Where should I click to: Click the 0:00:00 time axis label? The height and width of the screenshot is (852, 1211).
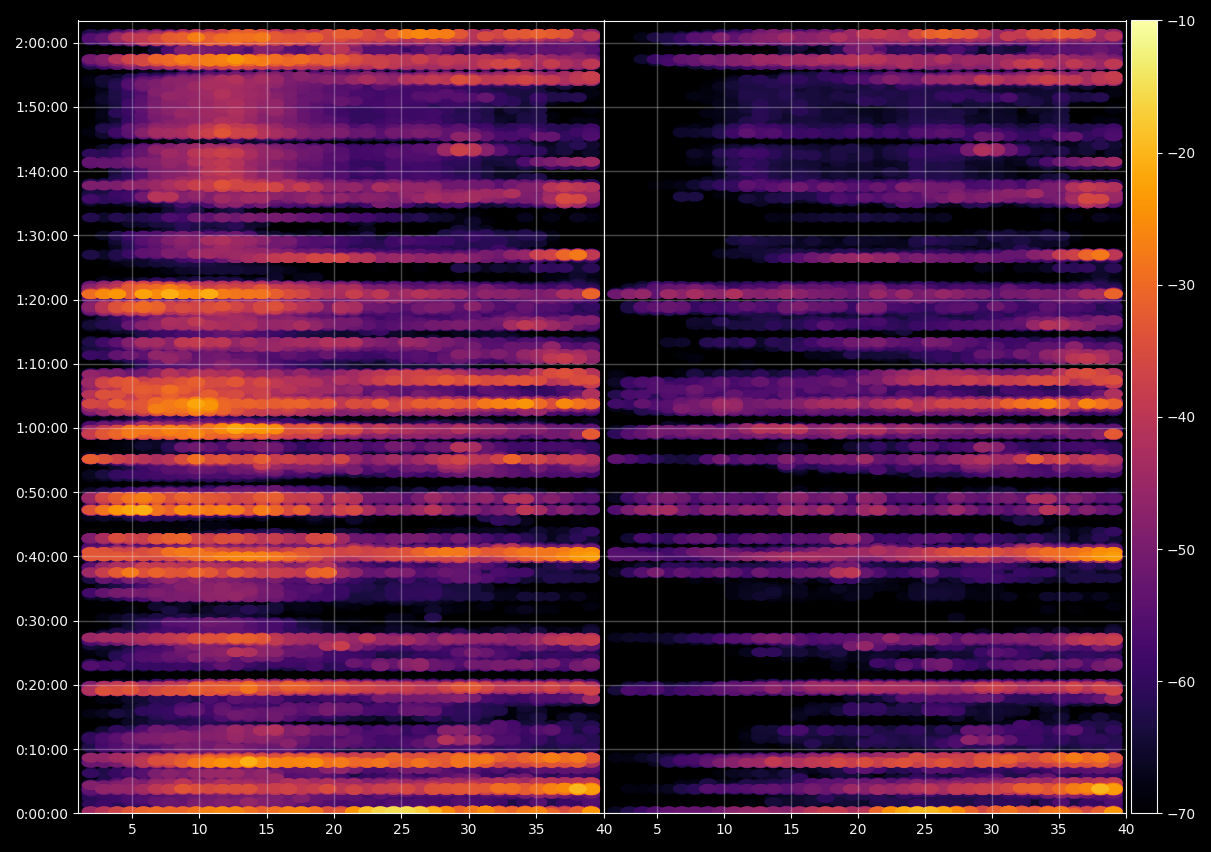coord(42,814)
